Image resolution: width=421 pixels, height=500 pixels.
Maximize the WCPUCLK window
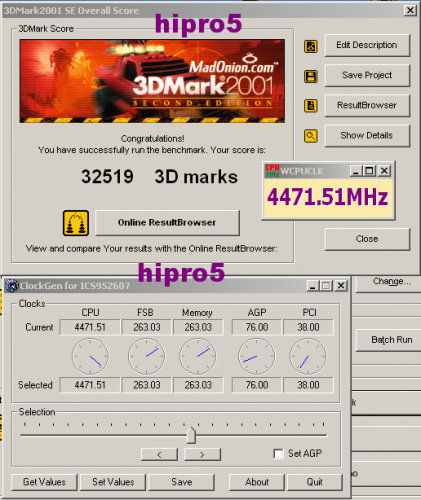pos(369,171)
